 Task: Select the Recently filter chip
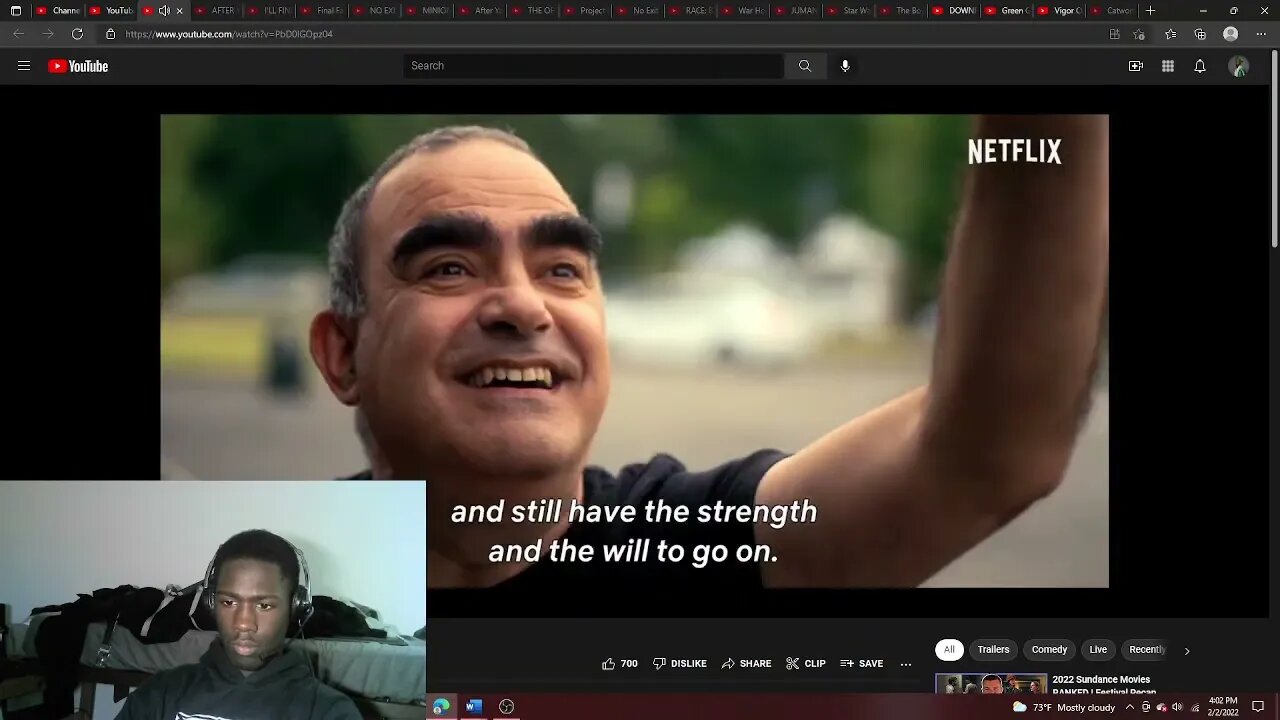[x=1146, y=650]
